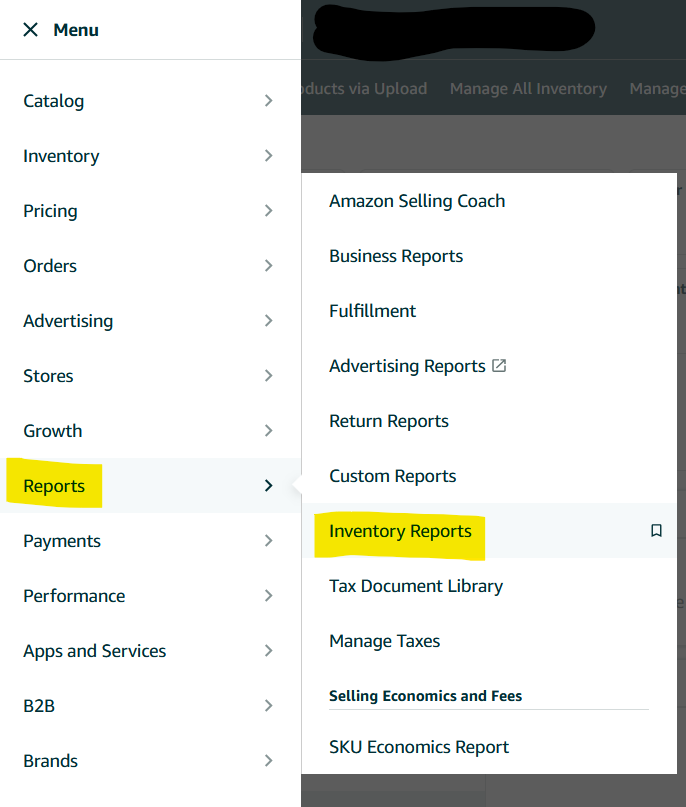Open Manage Taxes from the submenu
This screenshot has height=807, width=686.
(x=384, y=641)
